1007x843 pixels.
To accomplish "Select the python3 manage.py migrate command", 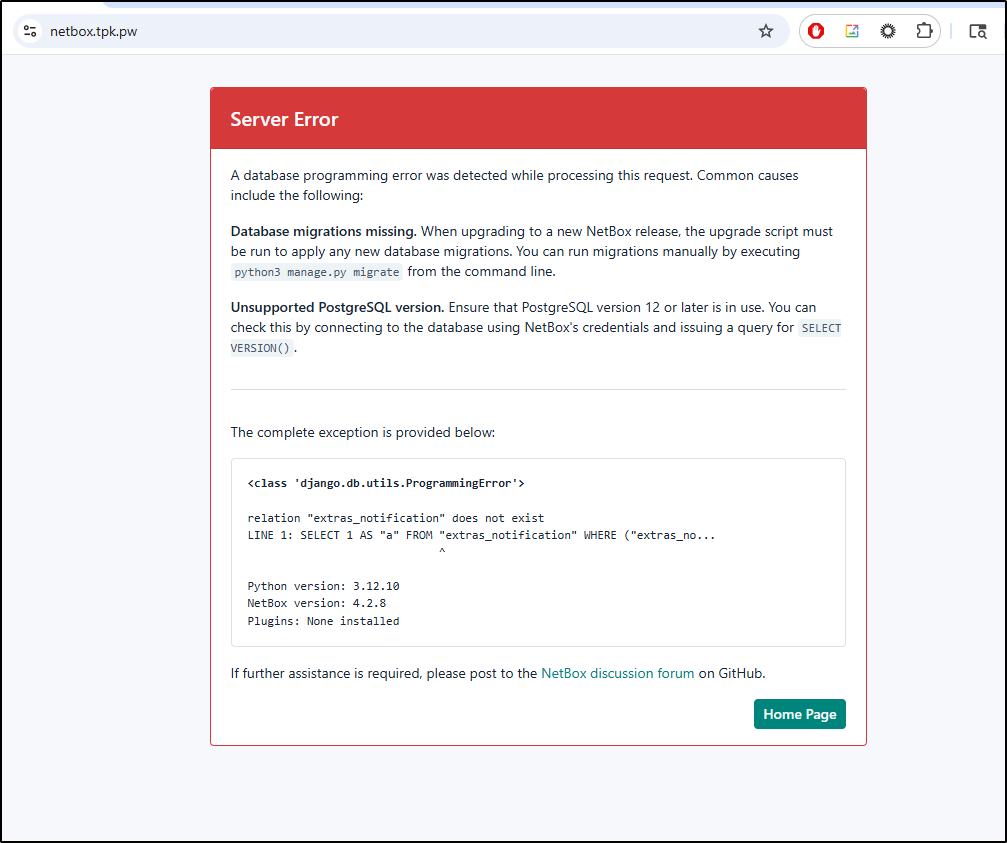I will point(317,272).
